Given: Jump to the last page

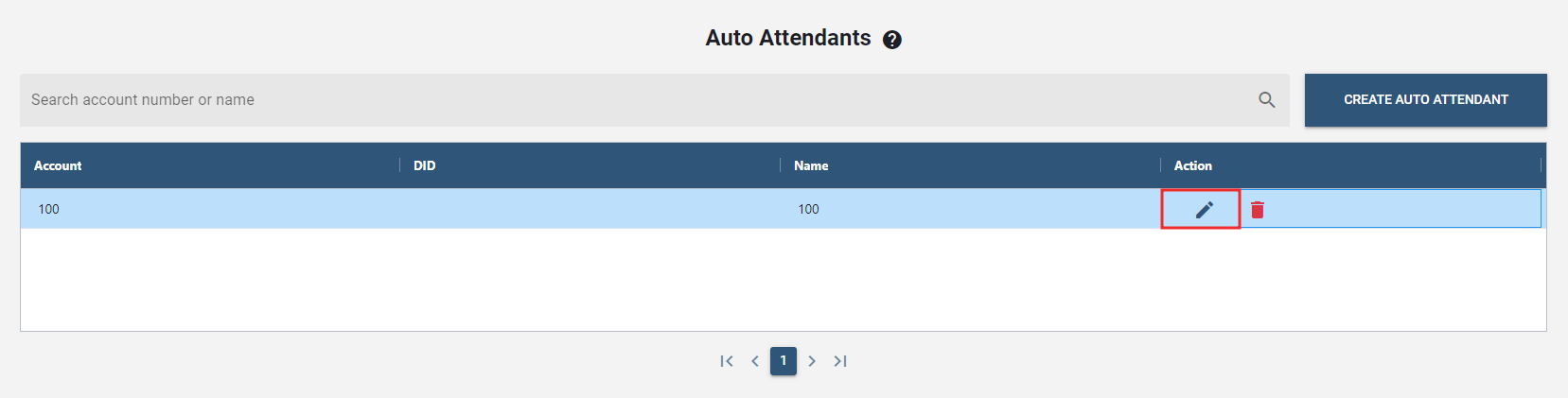Looking at the screenshot, I should point(840,361).
